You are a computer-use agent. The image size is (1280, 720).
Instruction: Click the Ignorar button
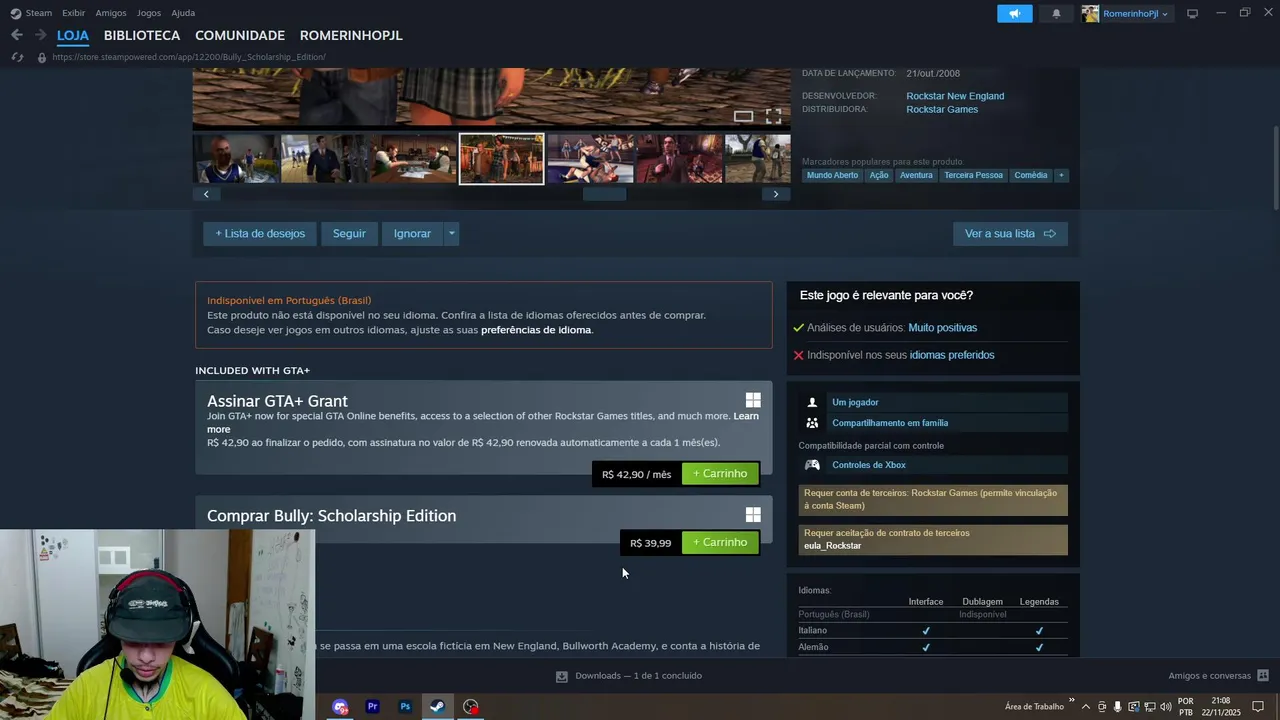coord(412,233)
